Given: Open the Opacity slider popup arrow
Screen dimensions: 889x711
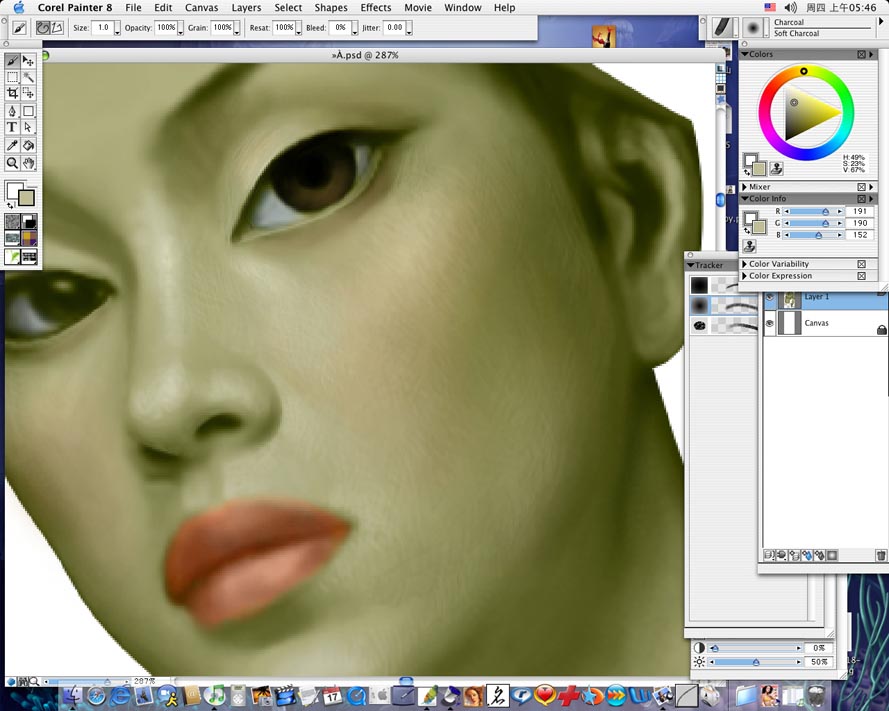Looking at the screenshot, I should click(x=180, y=28).
